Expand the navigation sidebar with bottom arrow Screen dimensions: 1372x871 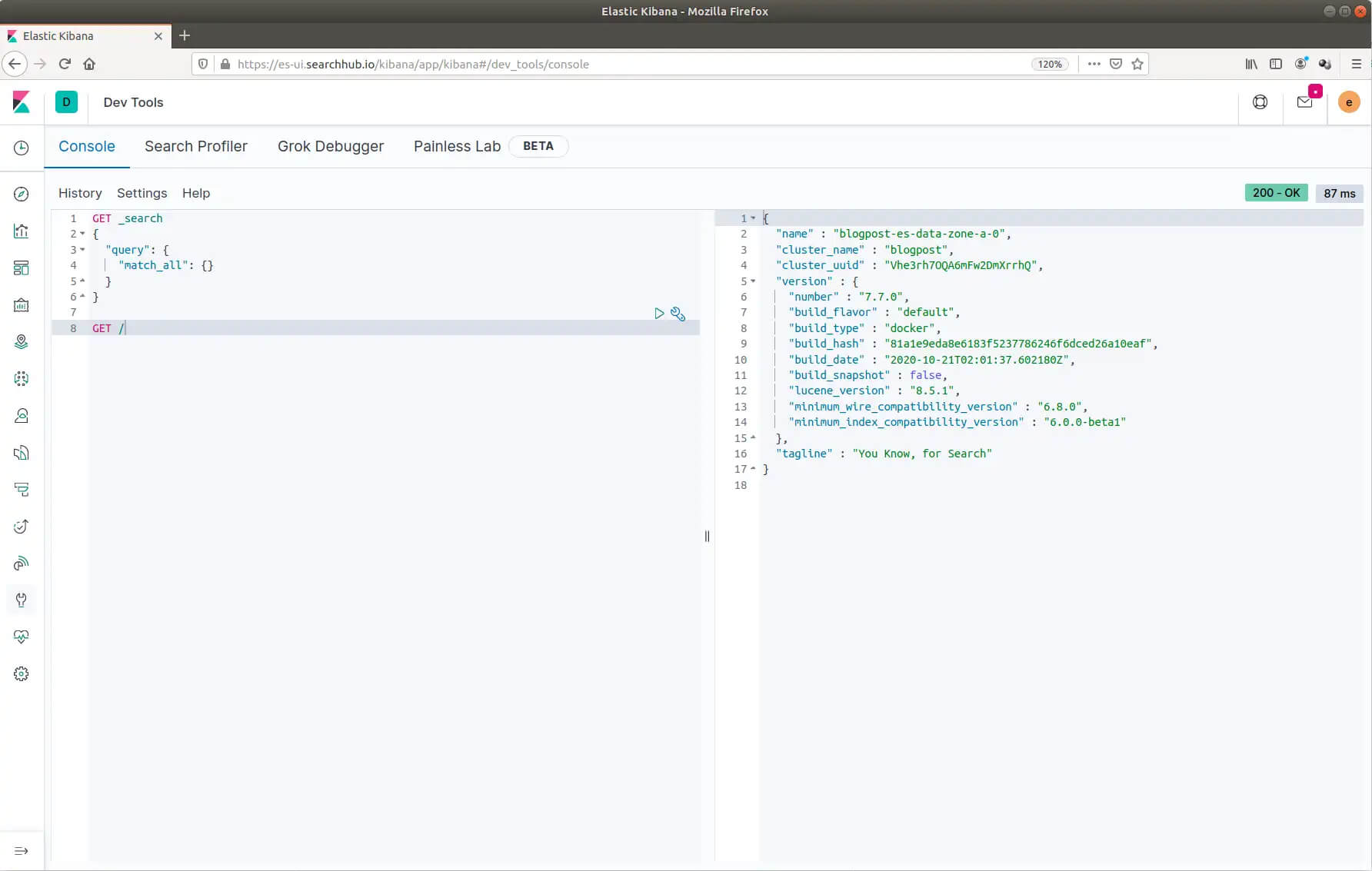pyautogui.click(x=22, y=850)
